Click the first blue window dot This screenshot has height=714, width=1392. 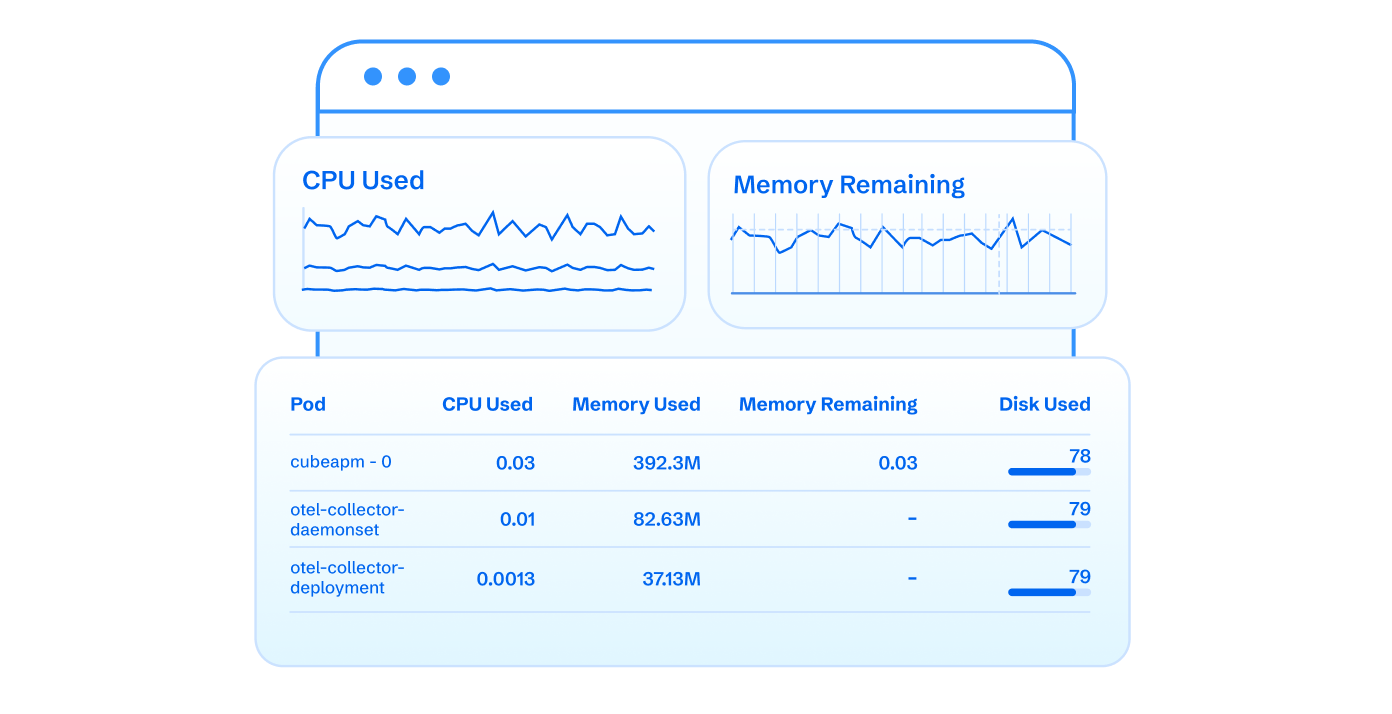(373, 77)
